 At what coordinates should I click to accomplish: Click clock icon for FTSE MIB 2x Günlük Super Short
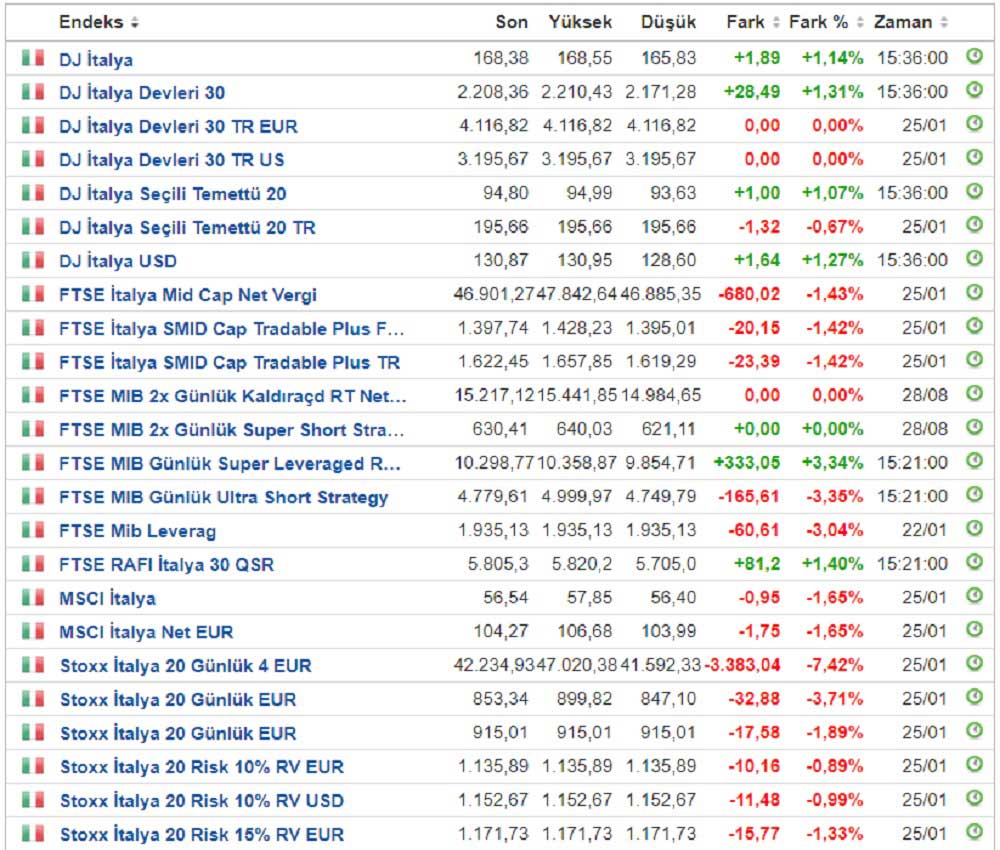(974, 427)
